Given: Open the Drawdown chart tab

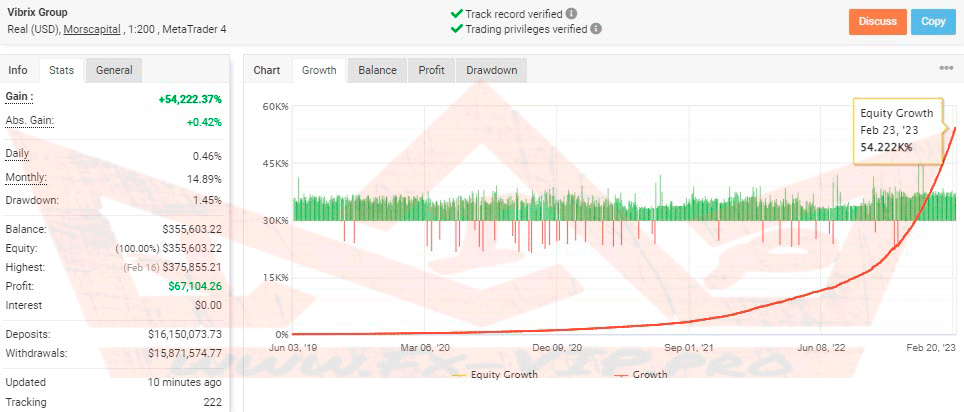Looking at the screenshot, I should pos(491,70).
